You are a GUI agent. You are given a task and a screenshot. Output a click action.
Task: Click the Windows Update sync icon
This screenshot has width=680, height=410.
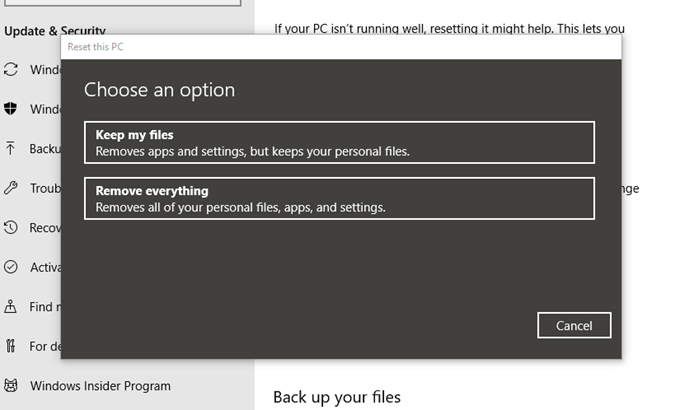[x=12, y=69]
